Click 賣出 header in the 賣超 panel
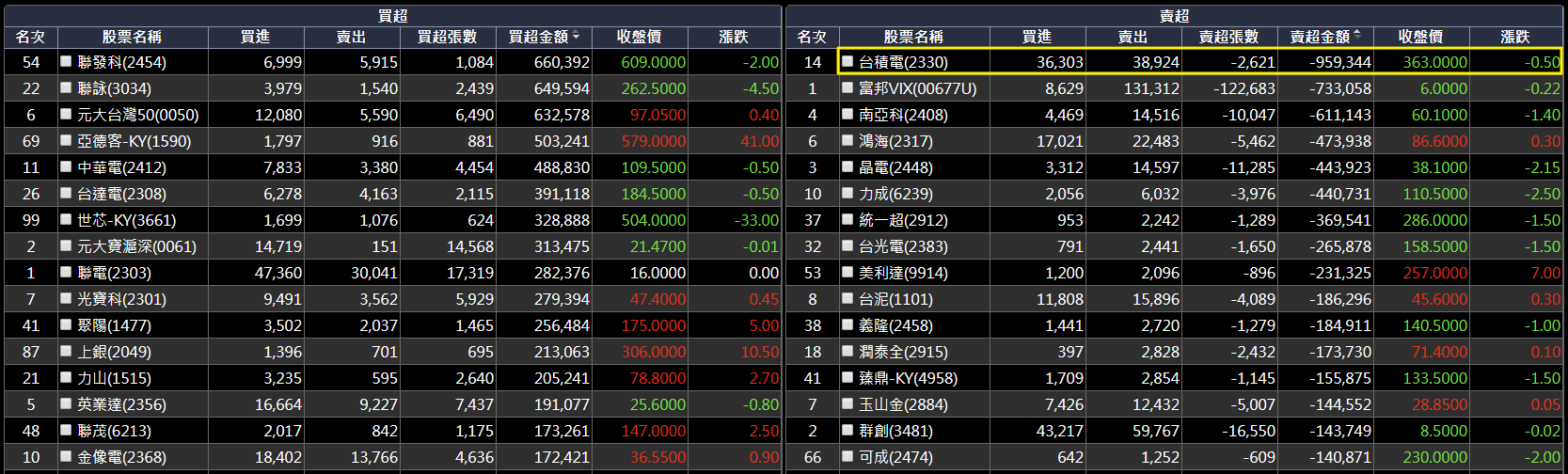 click(1133, 37)
